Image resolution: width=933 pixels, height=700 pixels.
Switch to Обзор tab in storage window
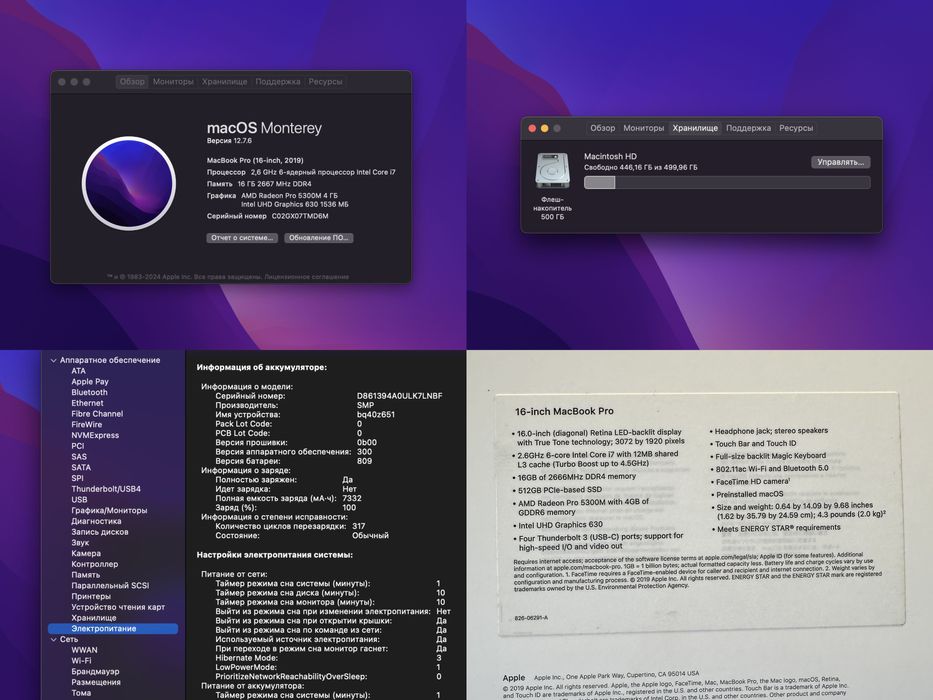(602, 128)
